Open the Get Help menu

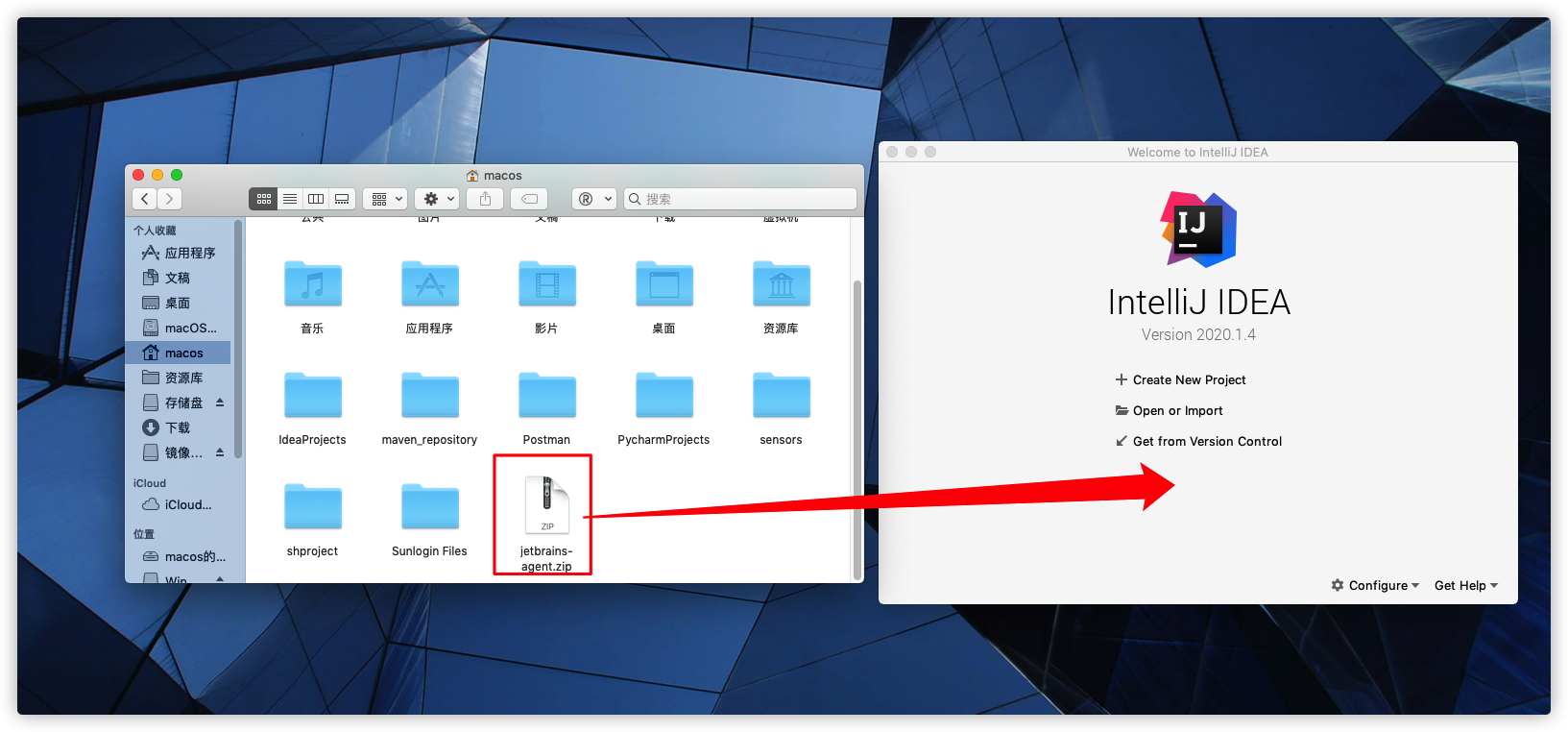[1465, 585]
